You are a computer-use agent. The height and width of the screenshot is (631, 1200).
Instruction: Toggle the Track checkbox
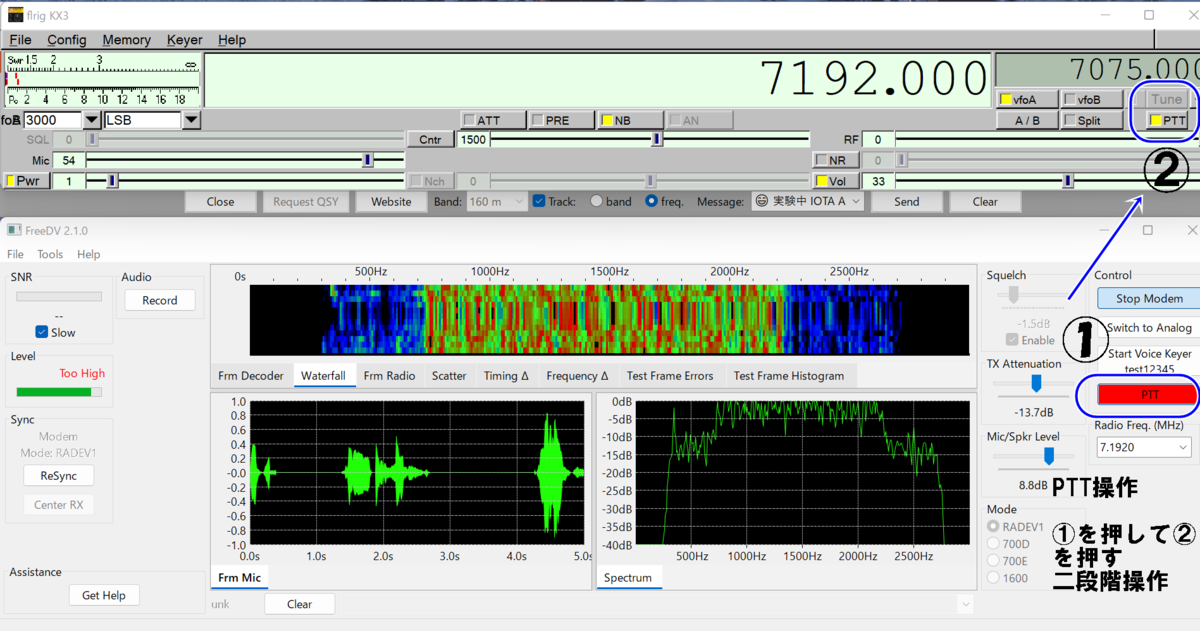(x=539, y=201)
